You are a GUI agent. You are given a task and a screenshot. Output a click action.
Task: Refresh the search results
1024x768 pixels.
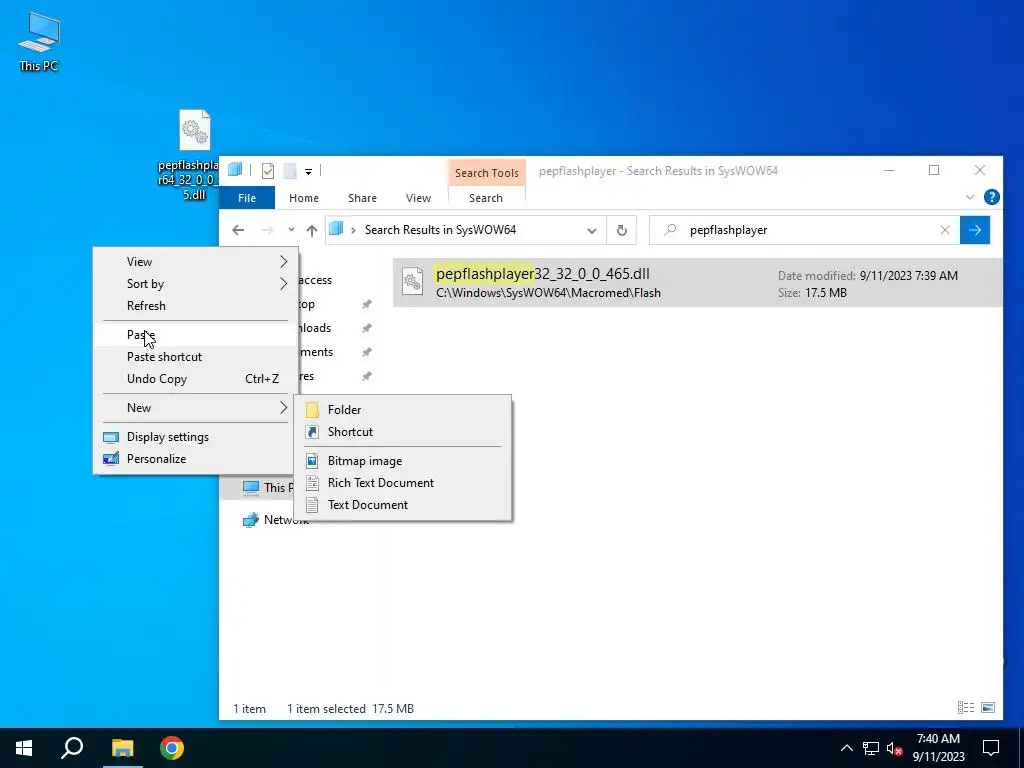[x=622, y=231]
